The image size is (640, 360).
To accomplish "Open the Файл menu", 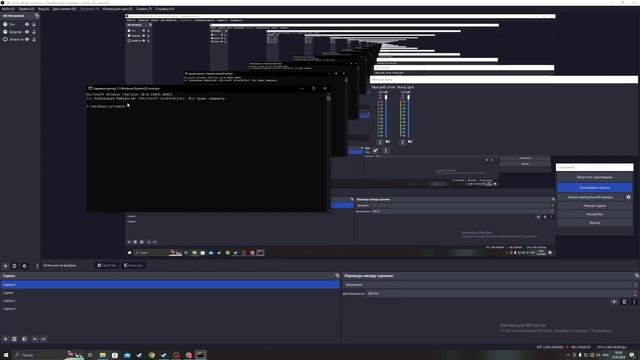I will coord(8,9).
